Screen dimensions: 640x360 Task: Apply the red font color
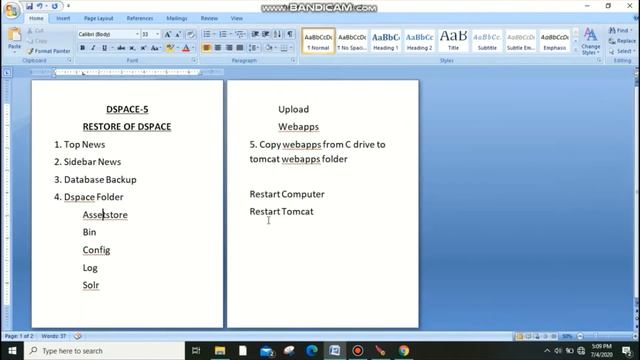186,48
